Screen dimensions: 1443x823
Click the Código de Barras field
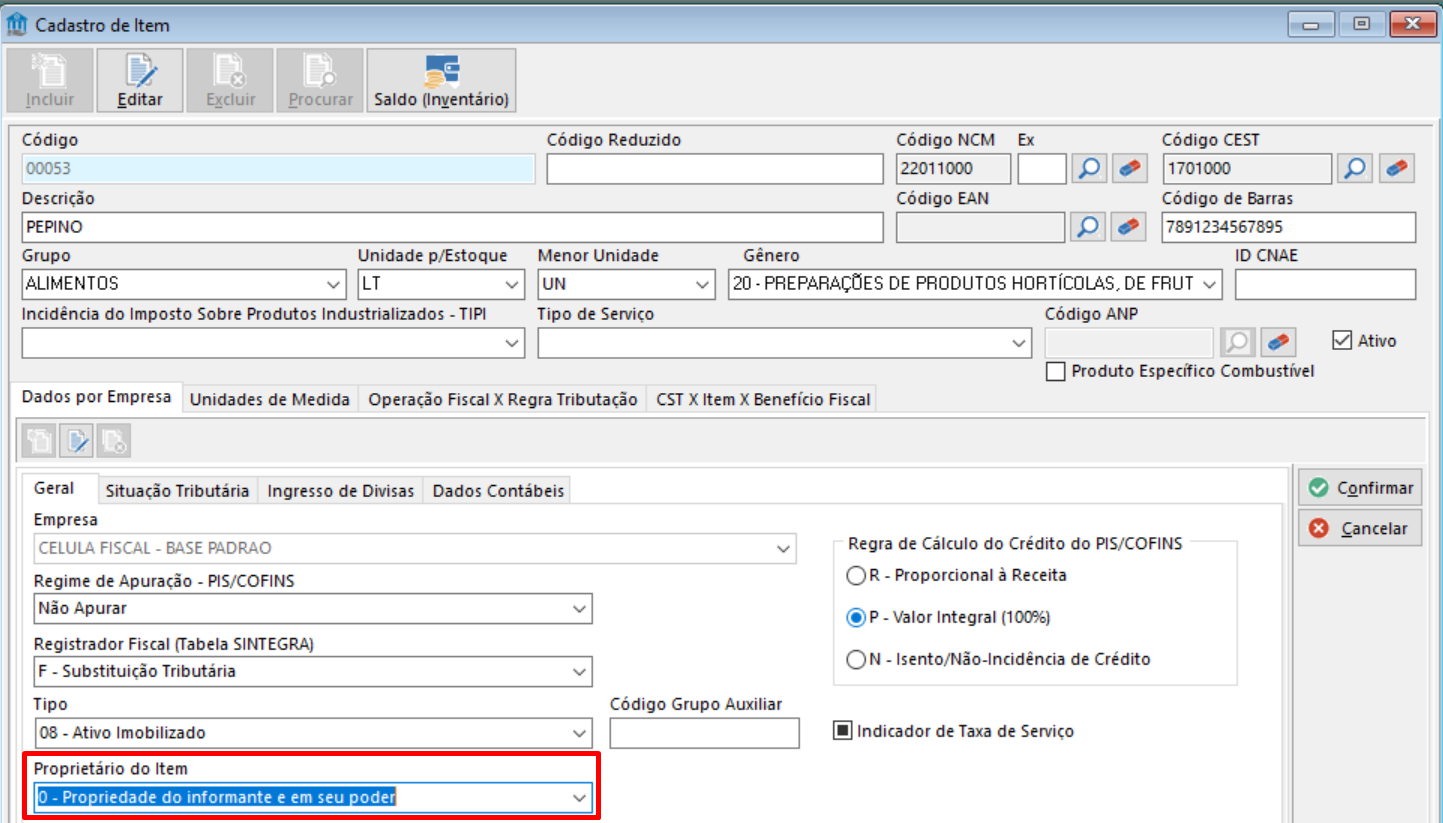[1289, 227]
